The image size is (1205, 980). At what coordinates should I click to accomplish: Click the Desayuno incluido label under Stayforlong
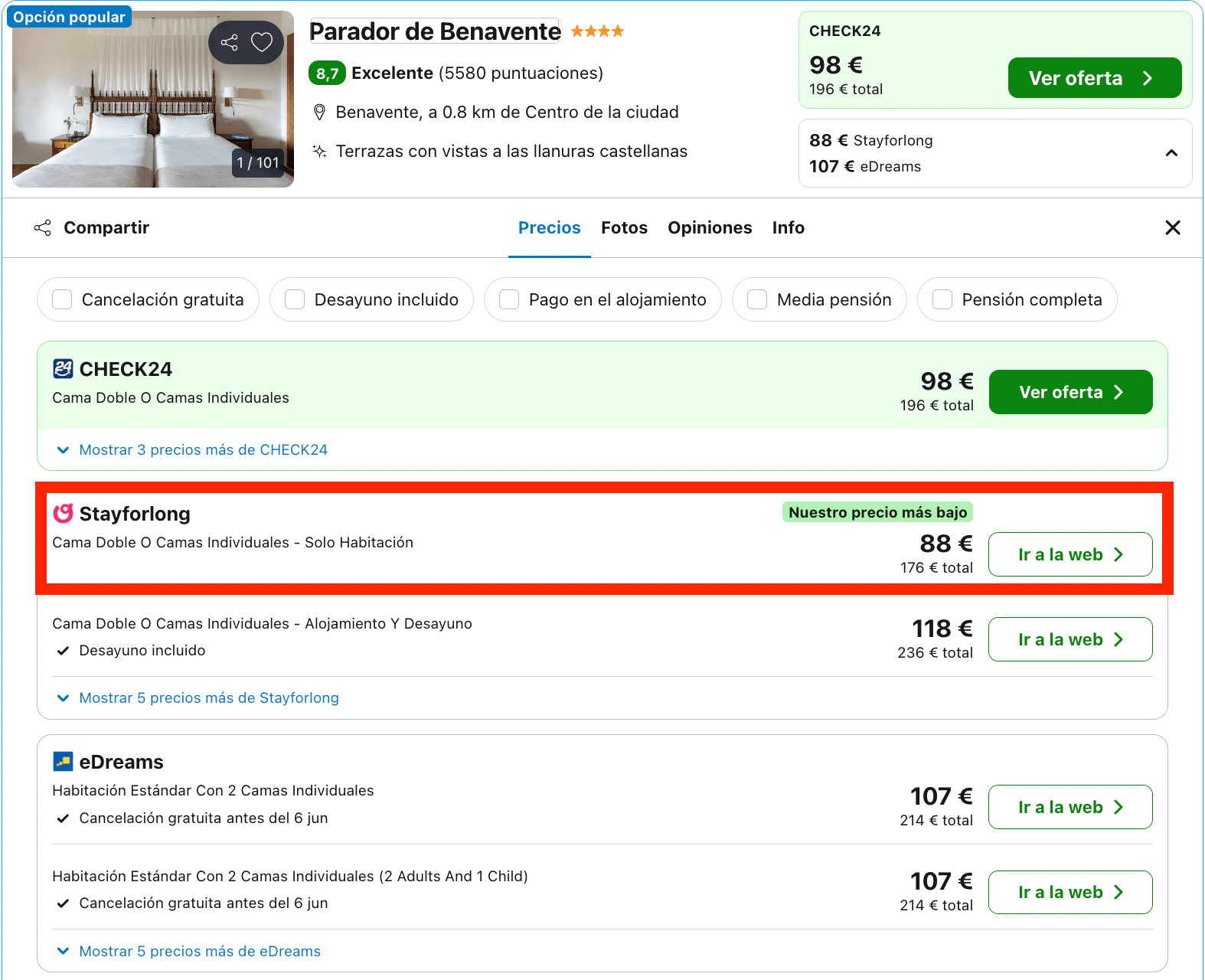pos(142,650)
